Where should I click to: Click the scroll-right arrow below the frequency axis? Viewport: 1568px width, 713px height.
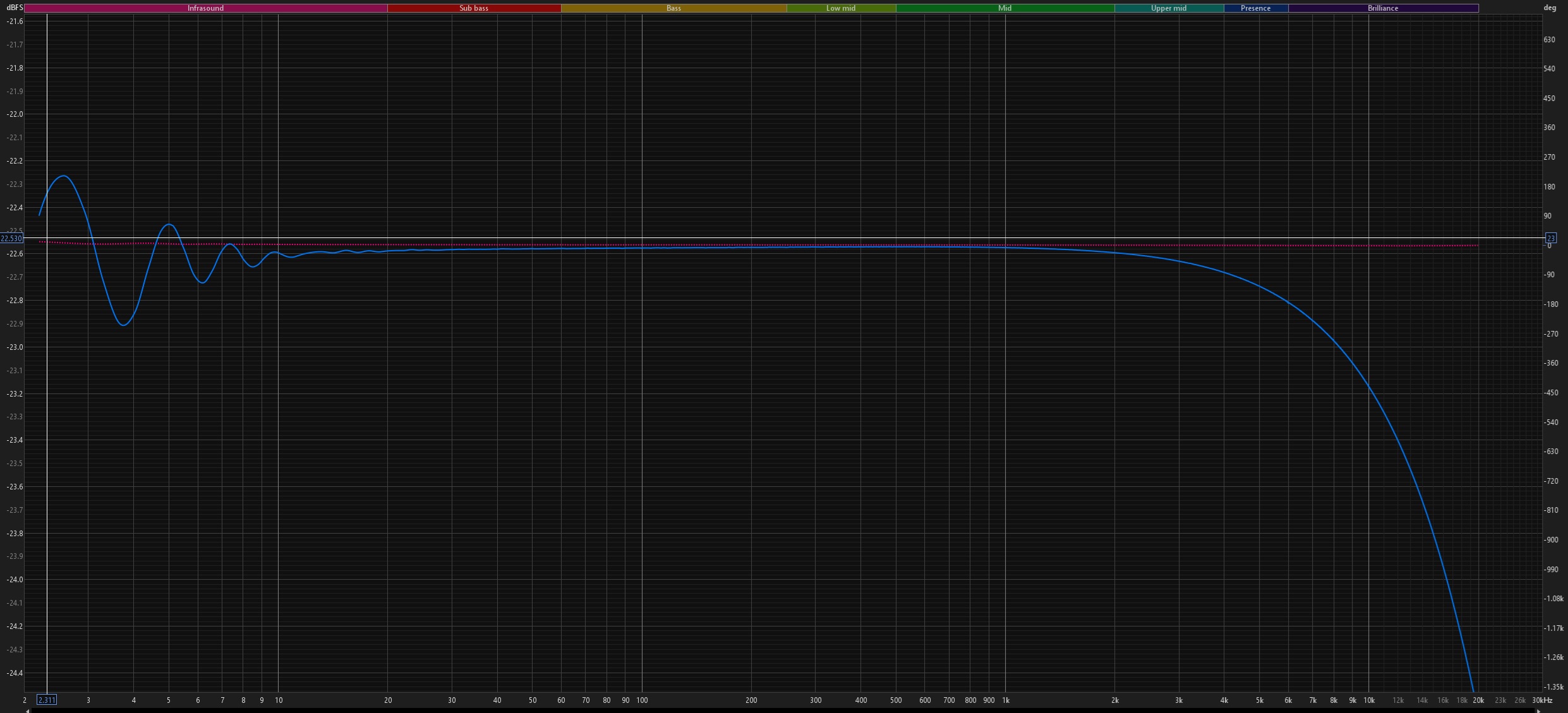[1539, 710]
